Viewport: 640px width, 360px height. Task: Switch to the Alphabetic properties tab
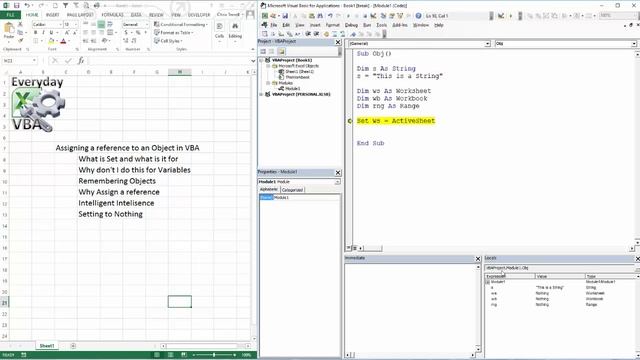pos(269,189)
